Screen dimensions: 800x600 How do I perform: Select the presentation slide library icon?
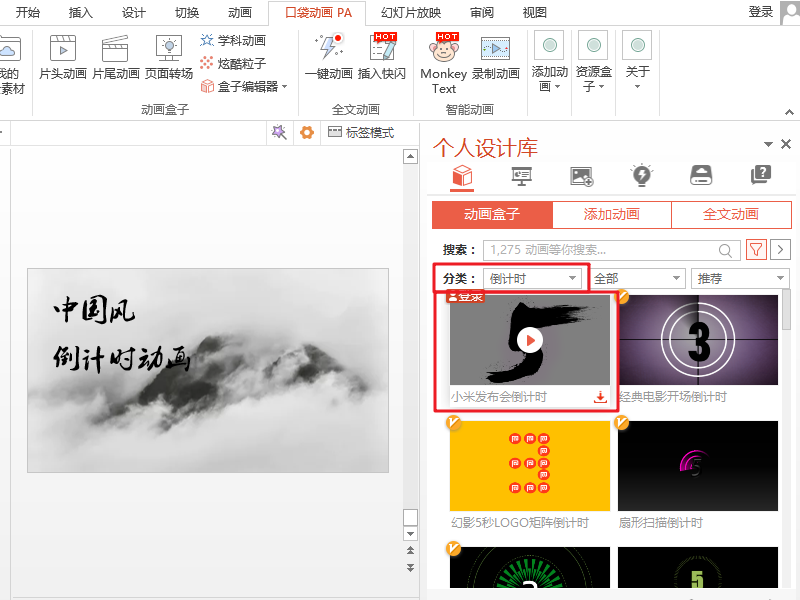pyautogui.click(x=521, y=176)
